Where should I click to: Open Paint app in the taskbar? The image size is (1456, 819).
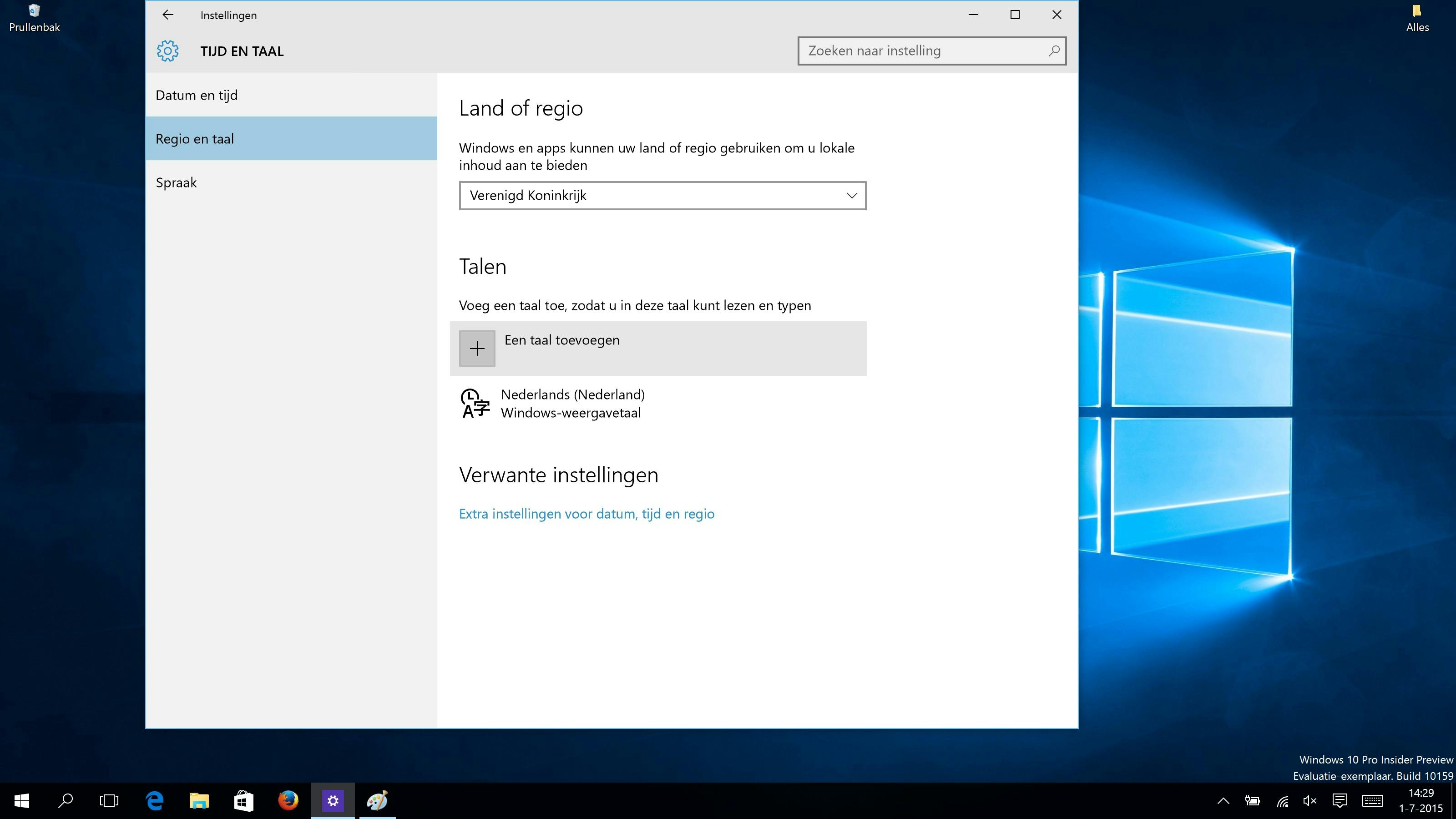coord(377,801)
